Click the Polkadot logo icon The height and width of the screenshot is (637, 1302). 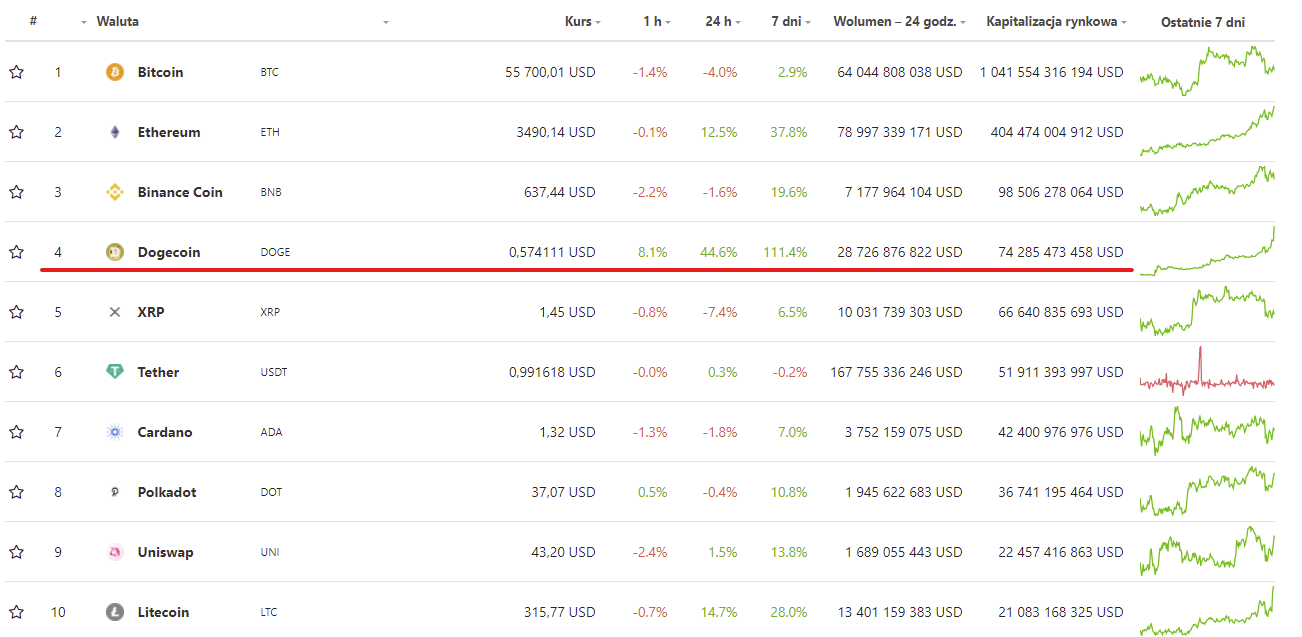coord(115,492)
